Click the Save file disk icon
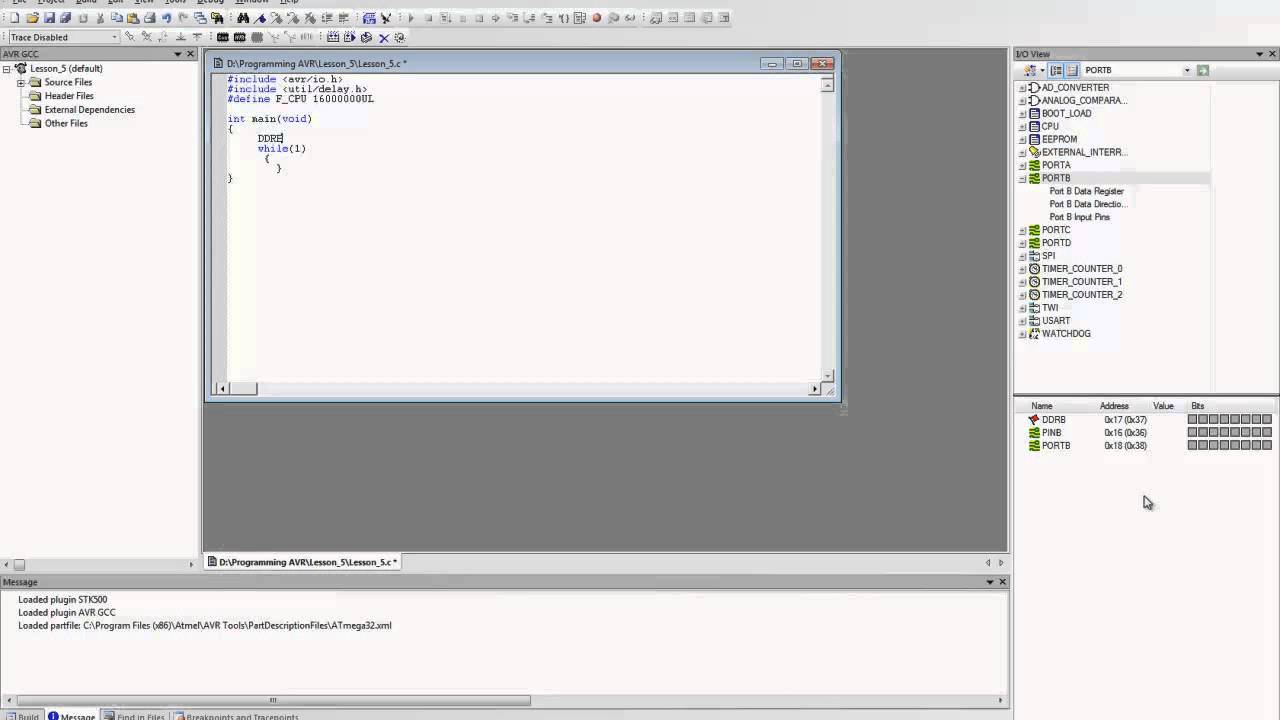Image resolution: width=1280 pixels, height=720 pixels. pos(49,18)
